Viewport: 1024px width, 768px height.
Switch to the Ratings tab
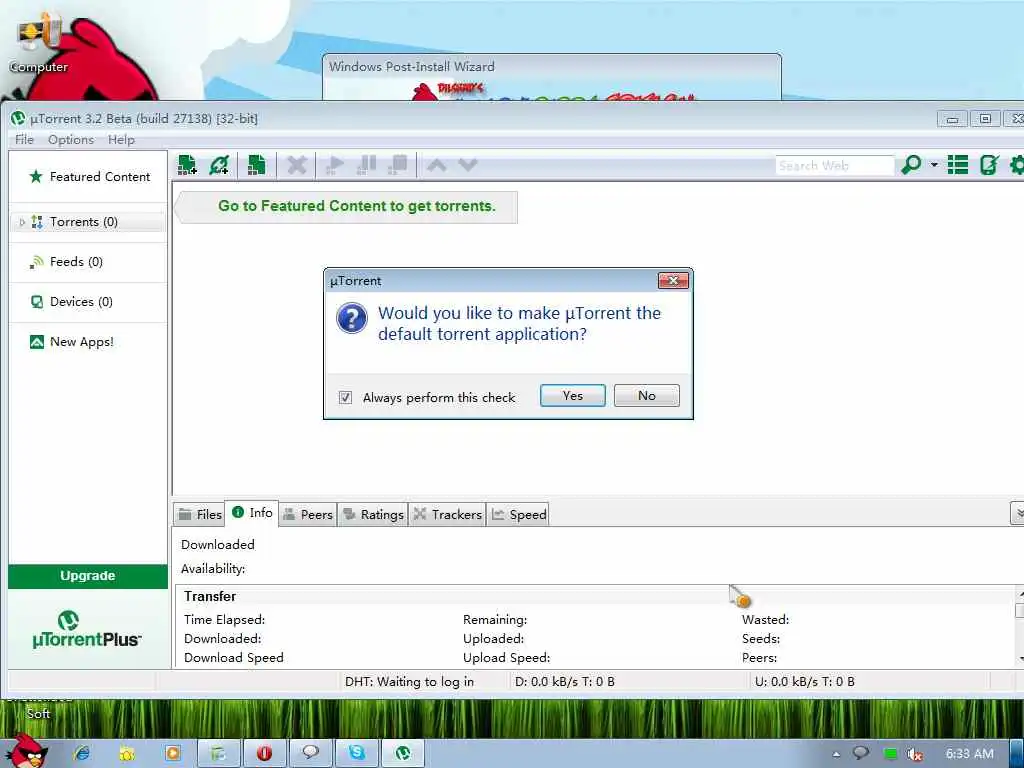pos(373,515)
